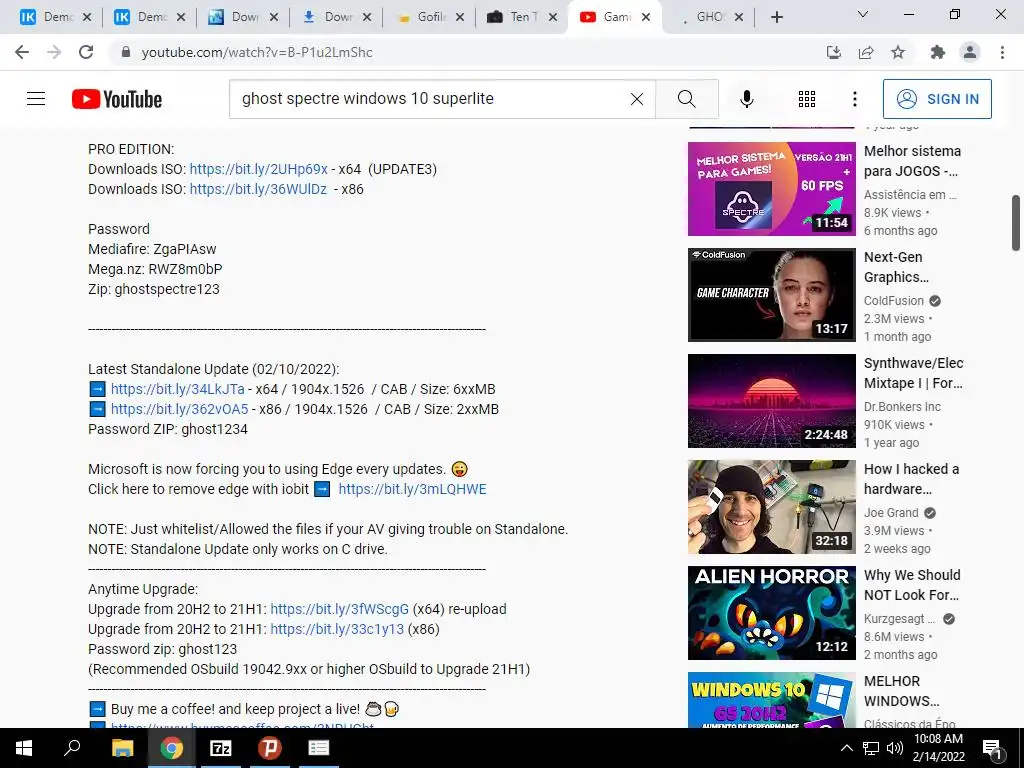
Task: Open the Dr.Bonkers Inc channel name
Action: coord(903,407)
